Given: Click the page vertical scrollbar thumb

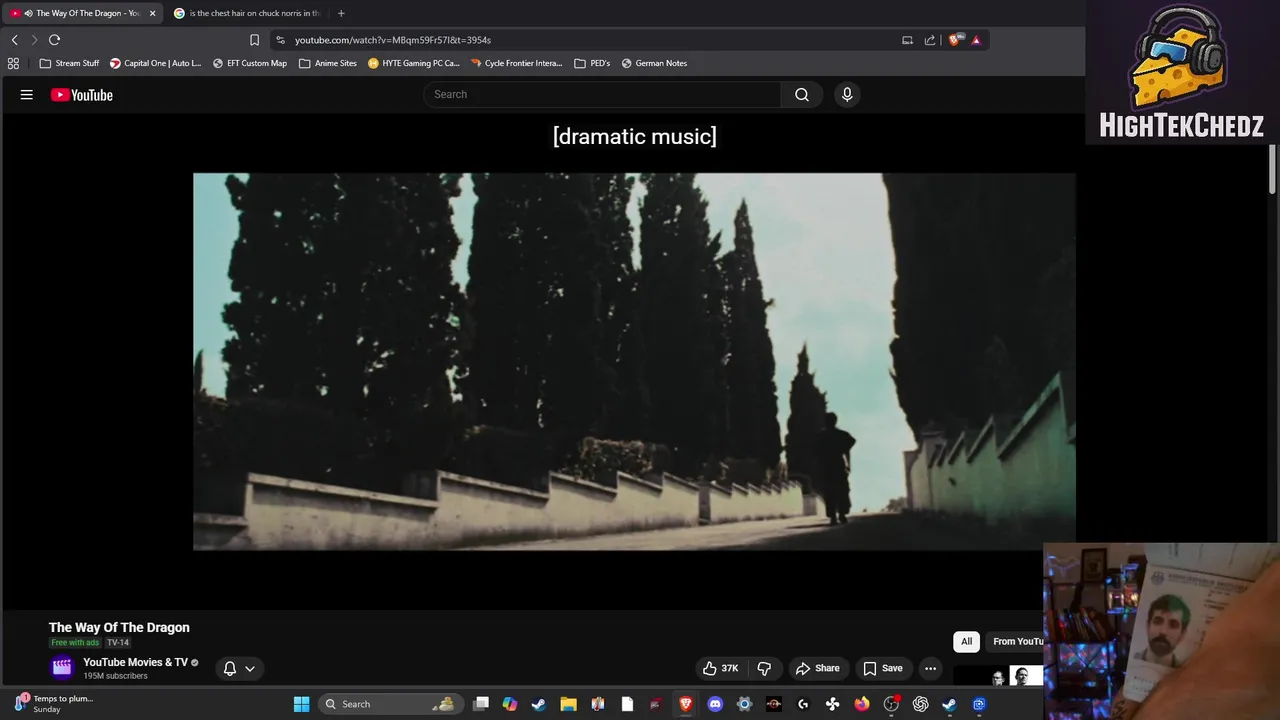Looking at the screenshot, I should (1273, 169).
